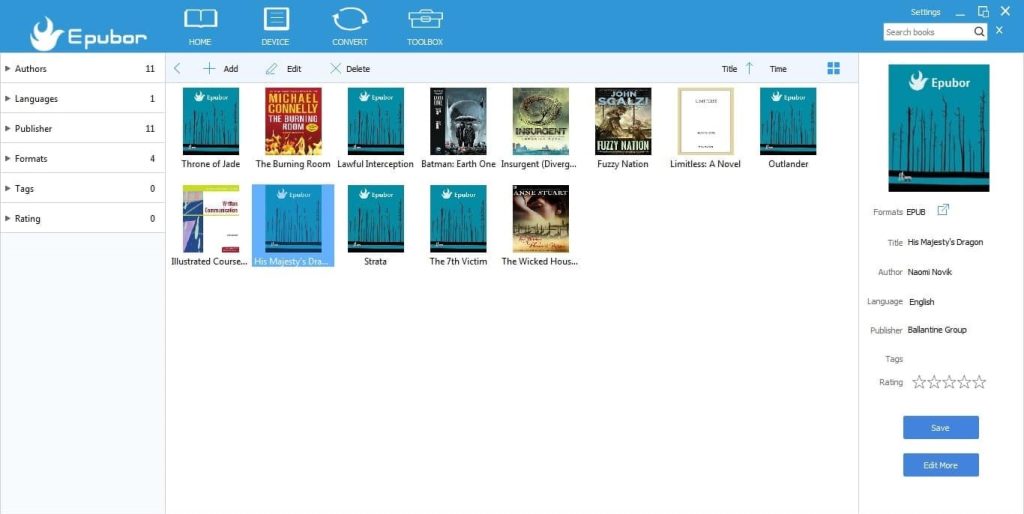The width and height of the screenshot is (1024, 514).
Task: Open the HOME library view
Action: tap(200, 26)
